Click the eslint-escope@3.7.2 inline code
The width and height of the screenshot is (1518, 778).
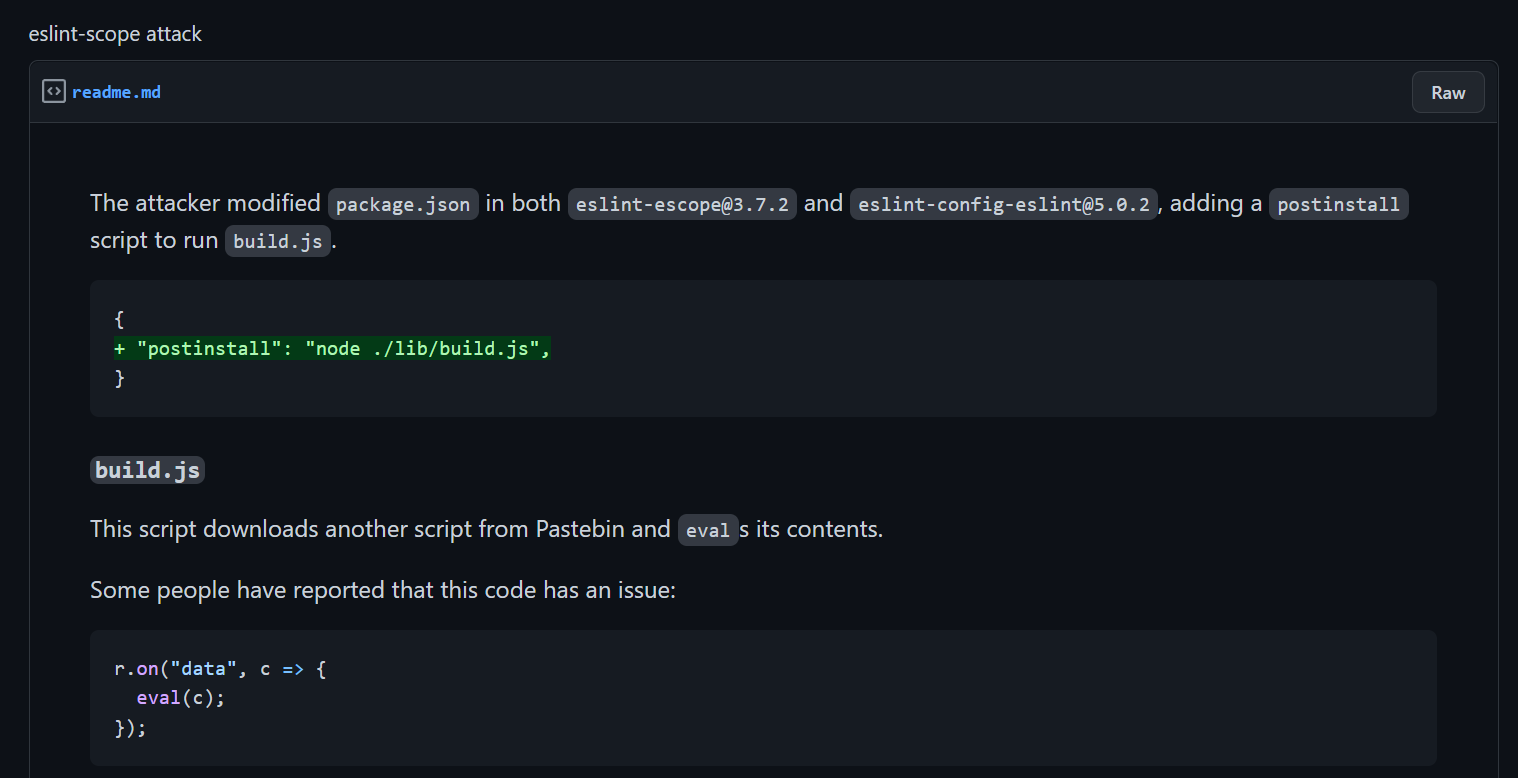click(683, 204)
